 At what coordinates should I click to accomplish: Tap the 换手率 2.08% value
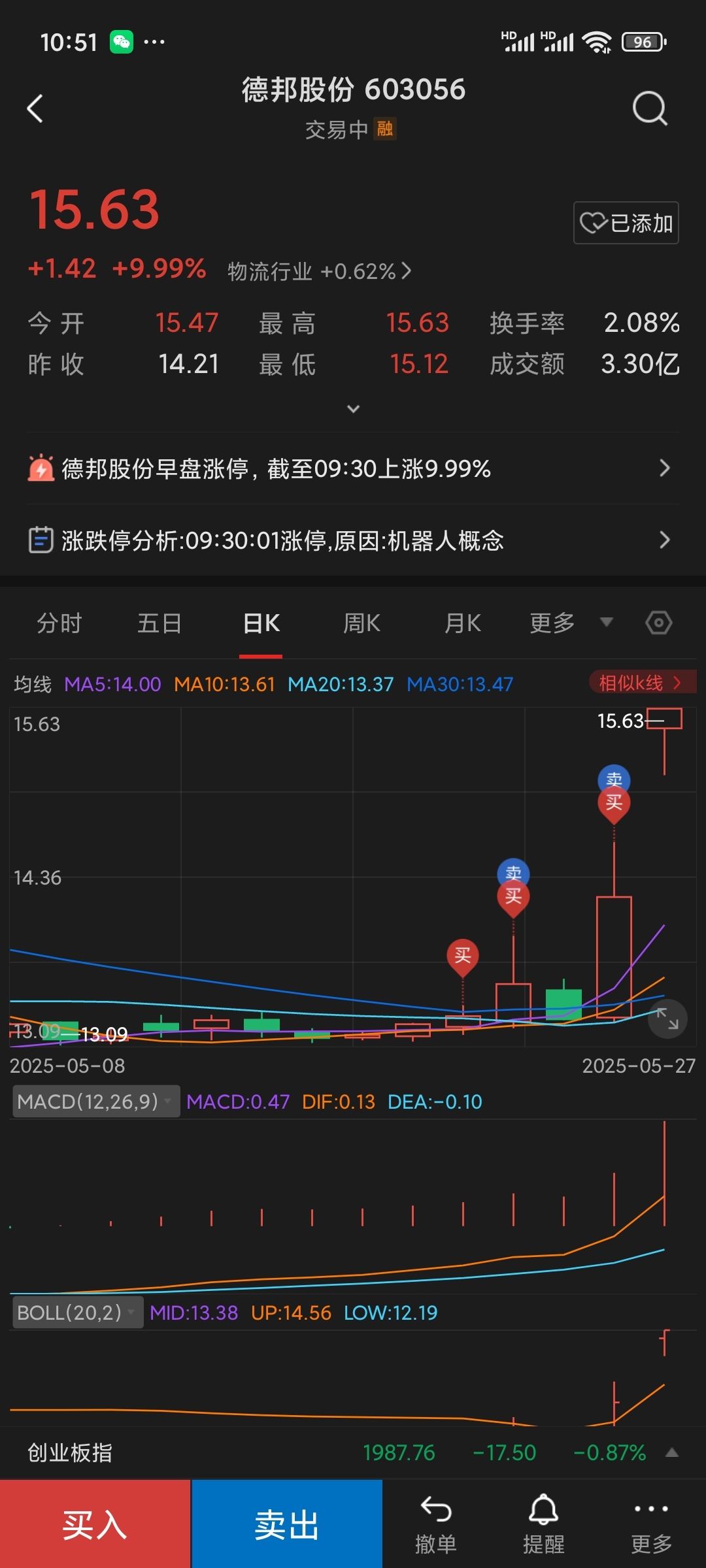click(x=642, y=323)
